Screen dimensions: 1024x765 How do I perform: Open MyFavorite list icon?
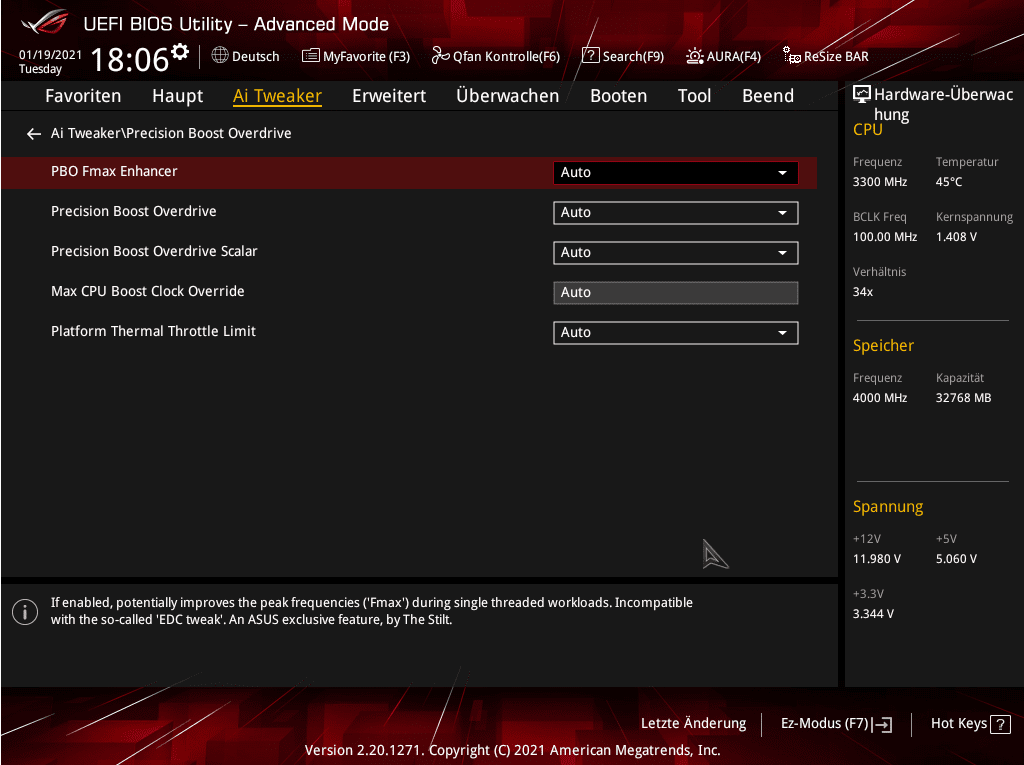311,56
